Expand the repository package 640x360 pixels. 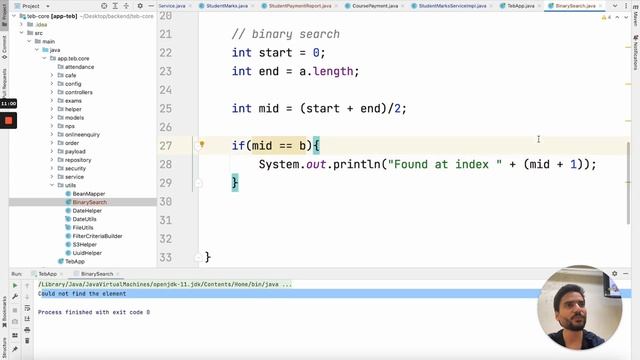pos(52,160)
